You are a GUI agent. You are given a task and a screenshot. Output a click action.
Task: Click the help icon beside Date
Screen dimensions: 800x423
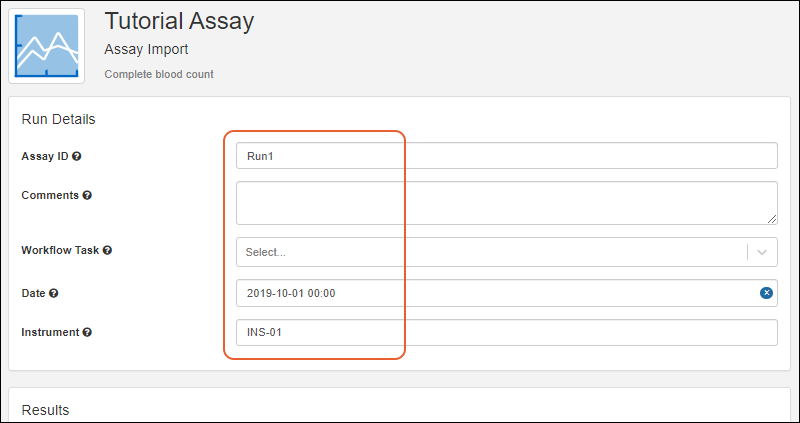pyautogui.click(x=54, y=293)
